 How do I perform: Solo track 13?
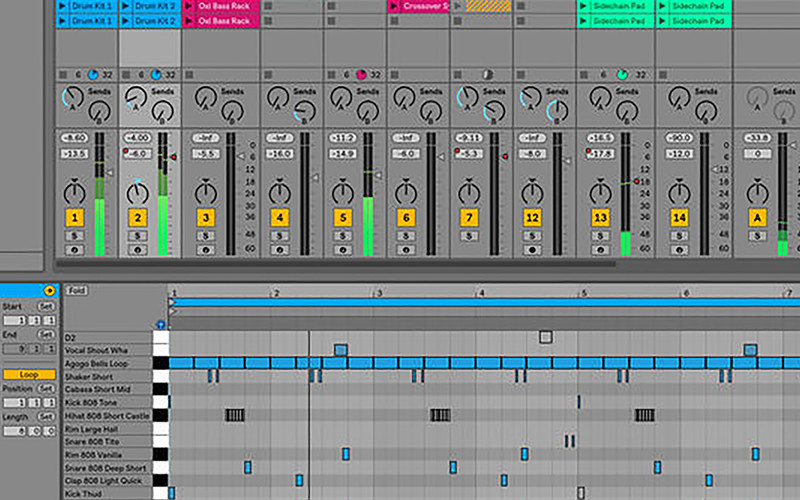pos(600,236)
